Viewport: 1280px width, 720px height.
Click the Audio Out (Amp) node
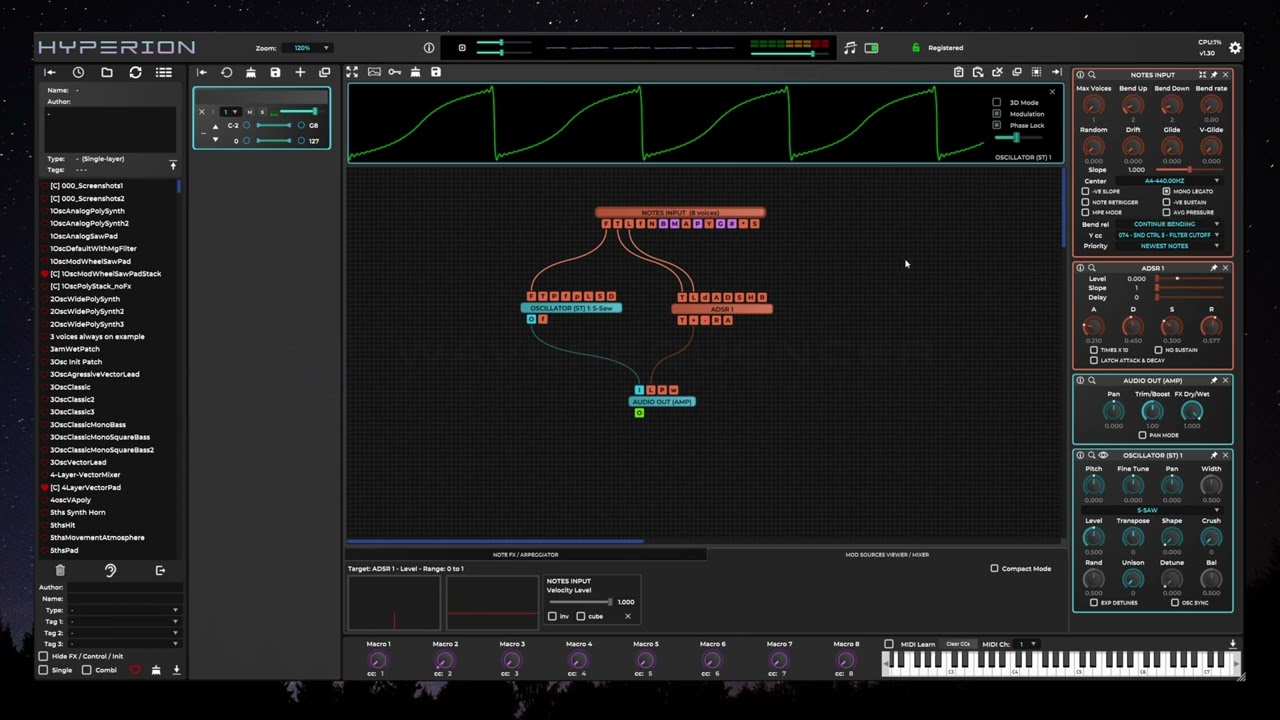pos(662,401)
